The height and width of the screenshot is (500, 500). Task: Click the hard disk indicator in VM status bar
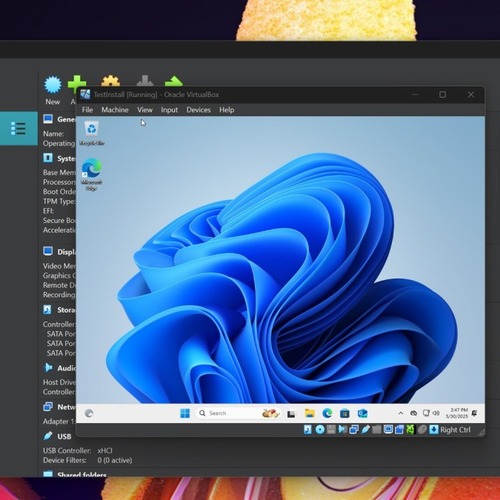pos(308,430)
